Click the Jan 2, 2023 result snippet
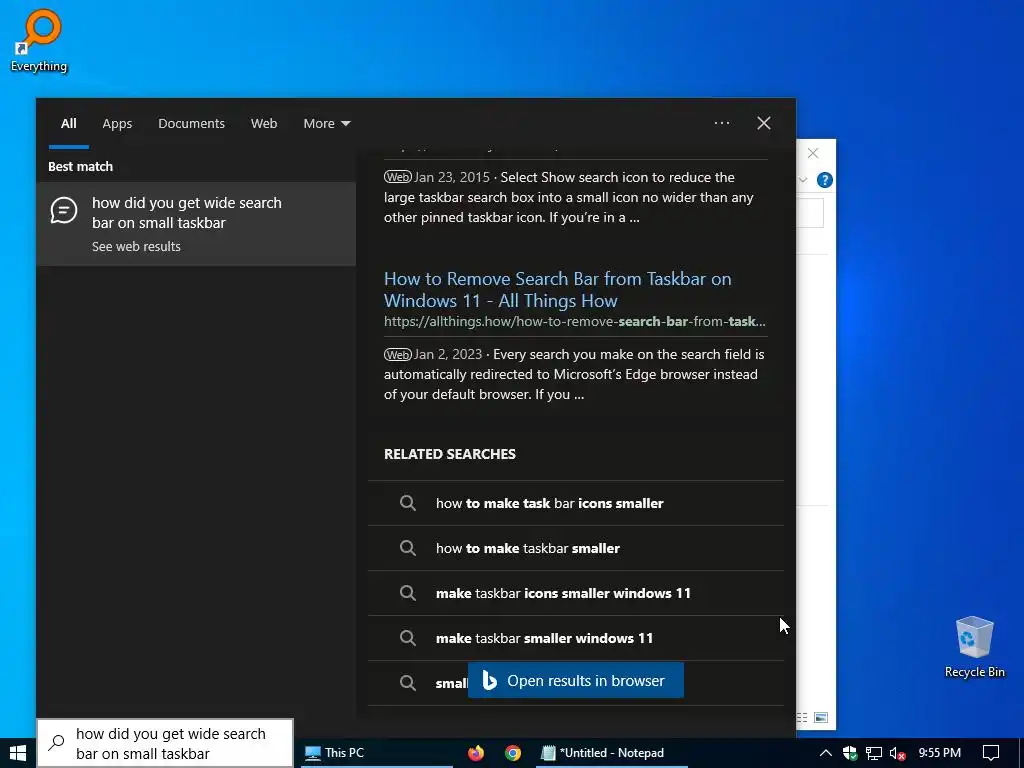Image resolution: width=1024 pixels, height=768 pixels. [x=574, y=374]
